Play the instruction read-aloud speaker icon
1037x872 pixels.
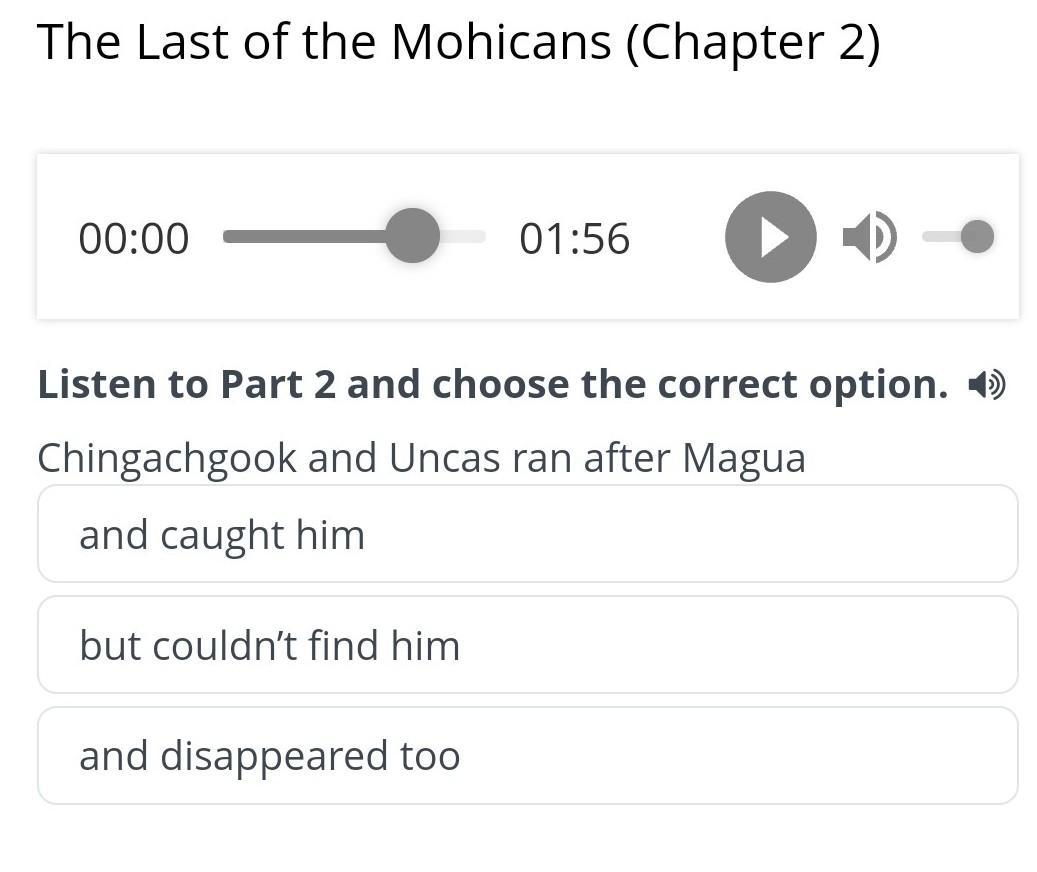[x=987, y=384]
